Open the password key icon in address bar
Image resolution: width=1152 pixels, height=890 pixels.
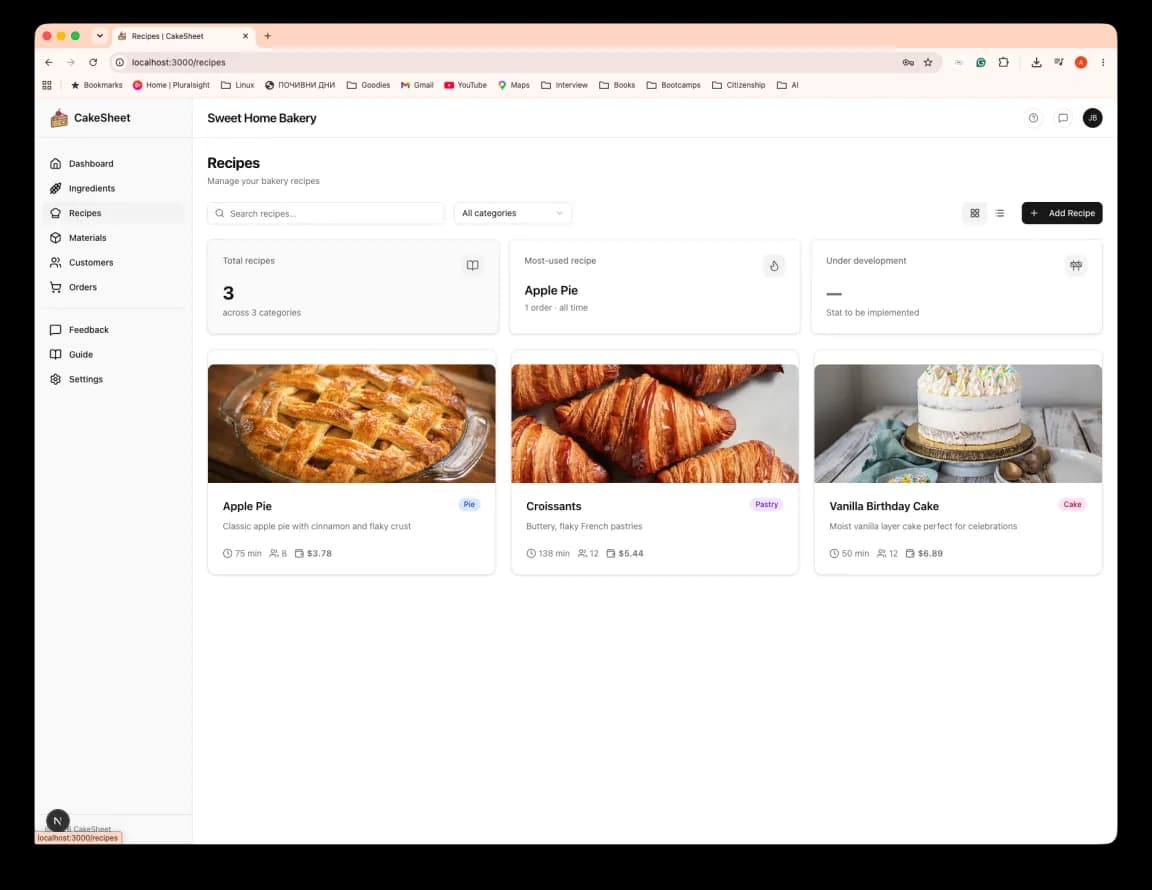point(908,62)
